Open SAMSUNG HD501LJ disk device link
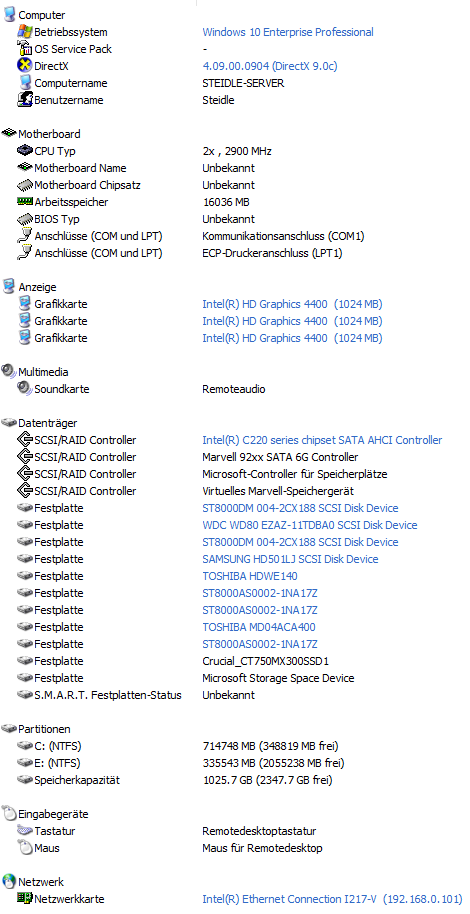470x914 pixels. point(290,559)
